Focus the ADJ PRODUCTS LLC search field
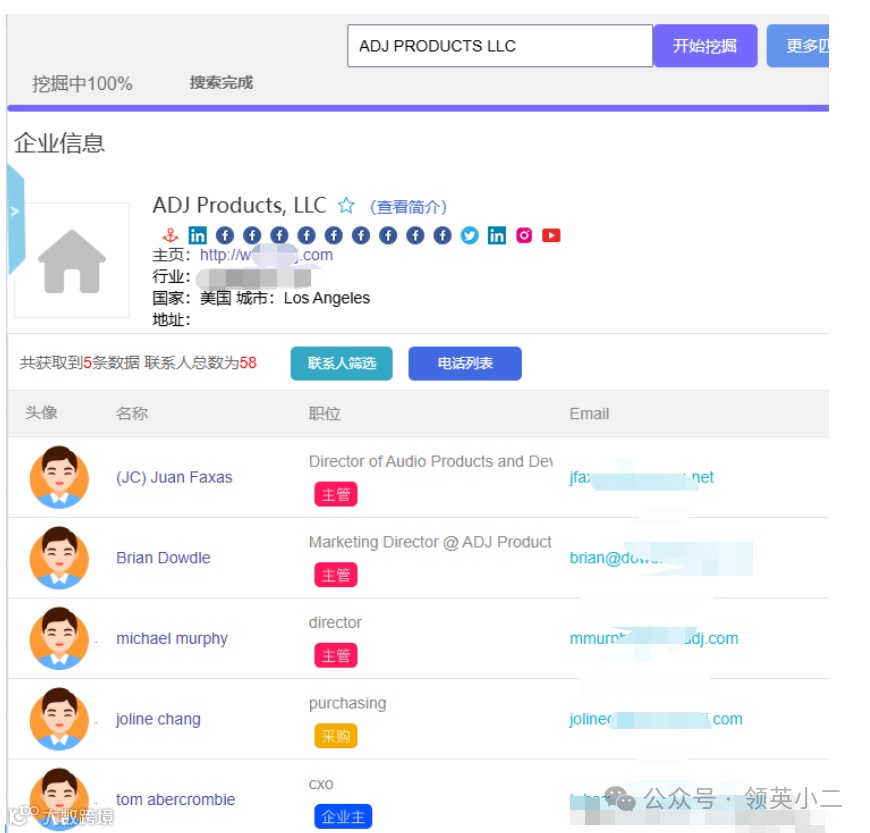 pos(500,46)
